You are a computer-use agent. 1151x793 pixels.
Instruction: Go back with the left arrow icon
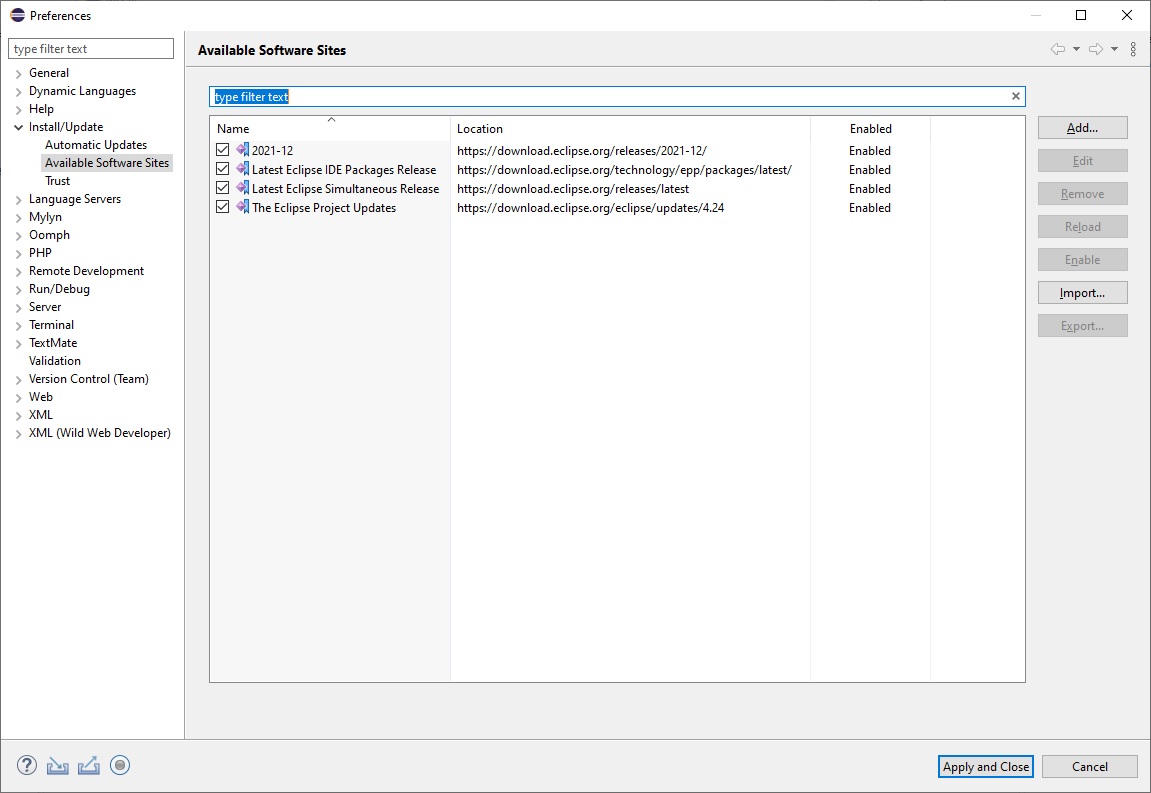[x=1057, y=49]
